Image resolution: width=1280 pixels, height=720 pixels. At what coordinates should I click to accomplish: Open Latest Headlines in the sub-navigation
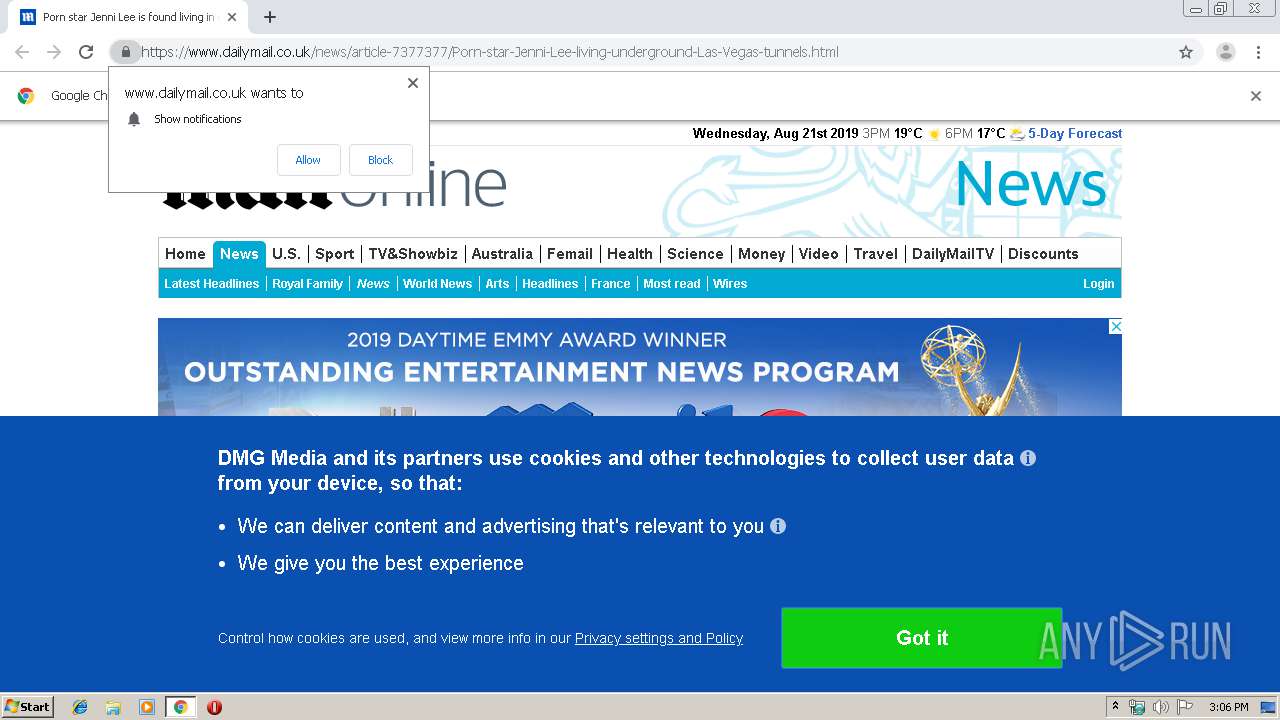(212, 284)
